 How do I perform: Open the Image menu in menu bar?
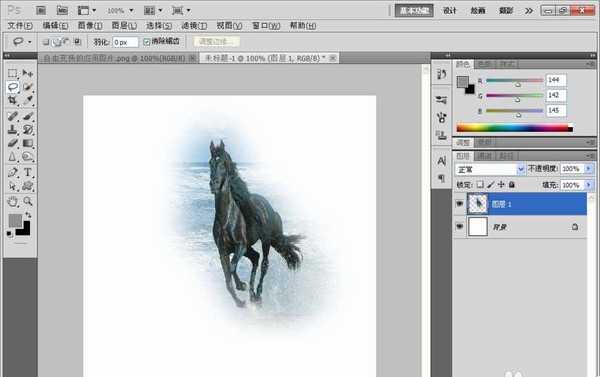(90, 26)
